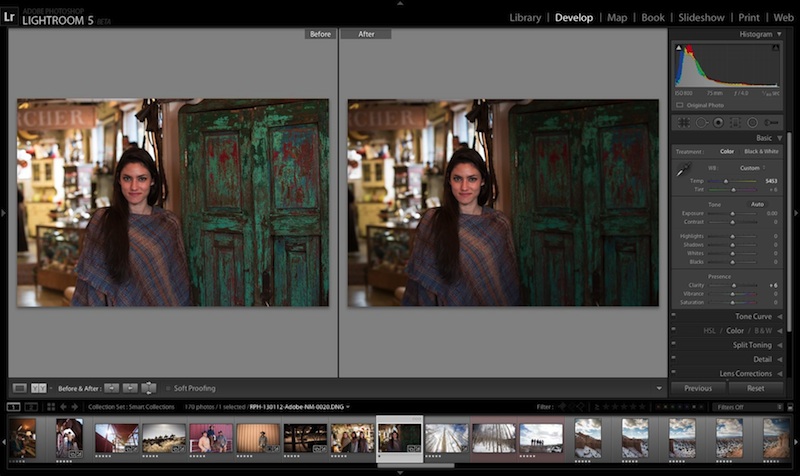800x476 pixels.
Task: Click the Before/After Y|Y view icon
Action: (x=39, y=388)
